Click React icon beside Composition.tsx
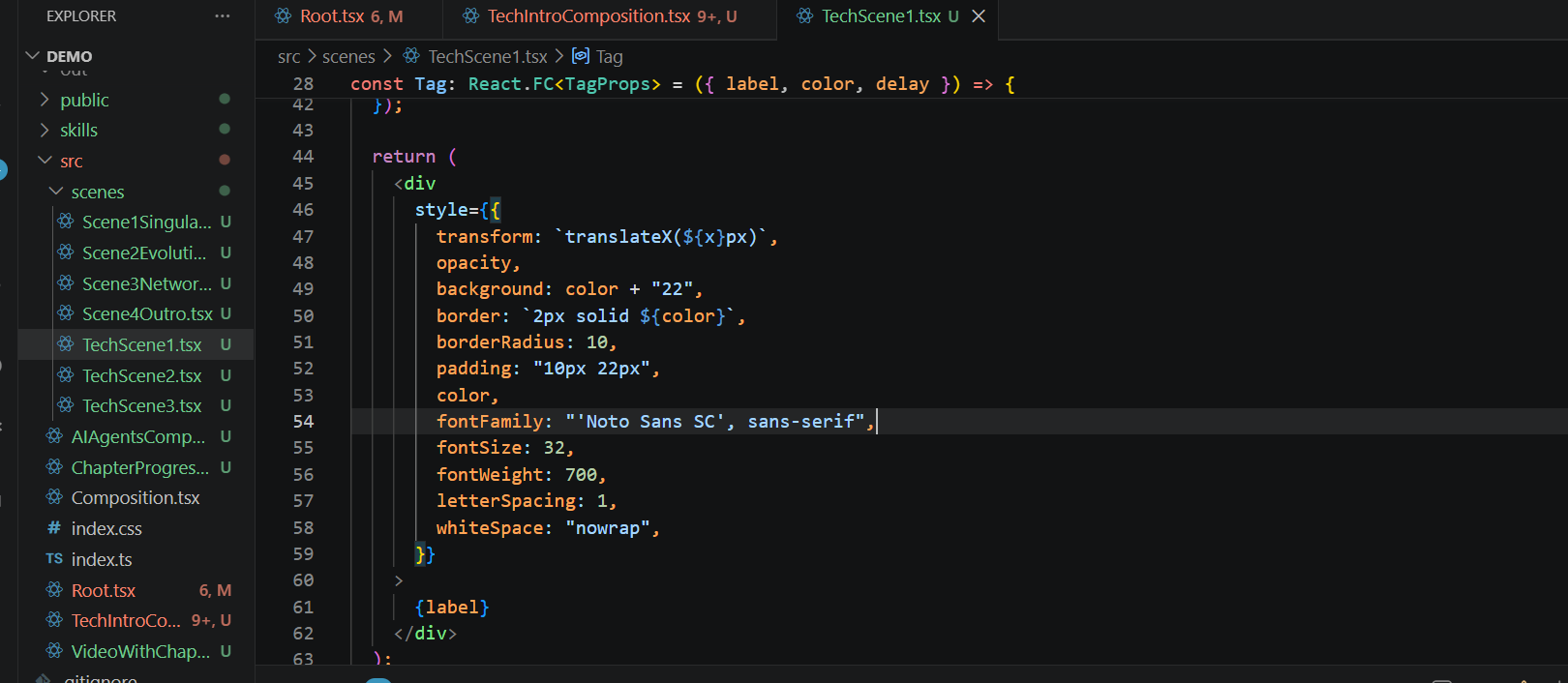This screenshot has width=1568, height=683. tap(54, 497)
